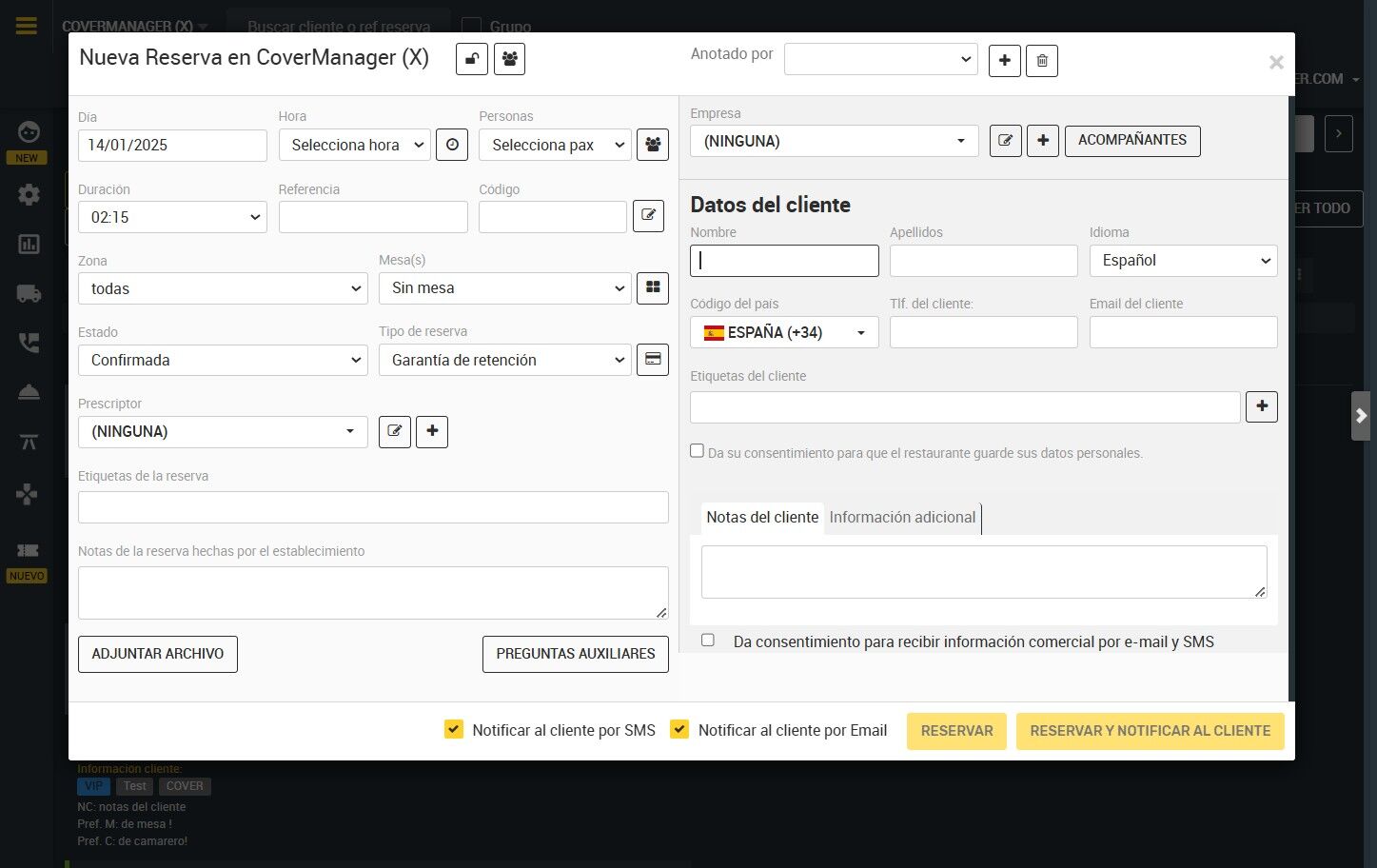This screenshot has width=1377, height=868.
Task: Click the edit icon next to Código field
Action: click(648, 216)
